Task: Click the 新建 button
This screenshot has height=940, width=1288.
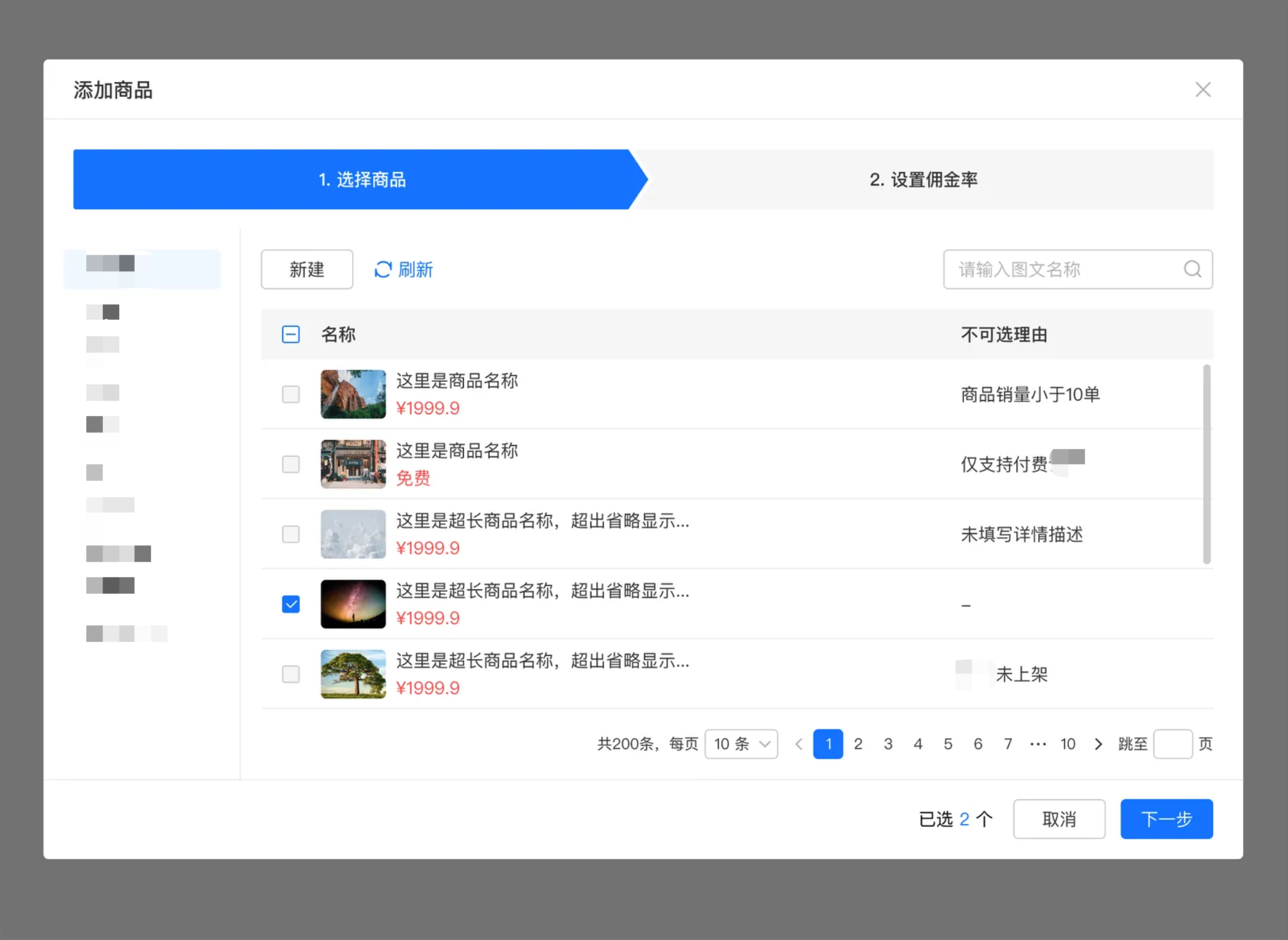Action: (307, 270)
